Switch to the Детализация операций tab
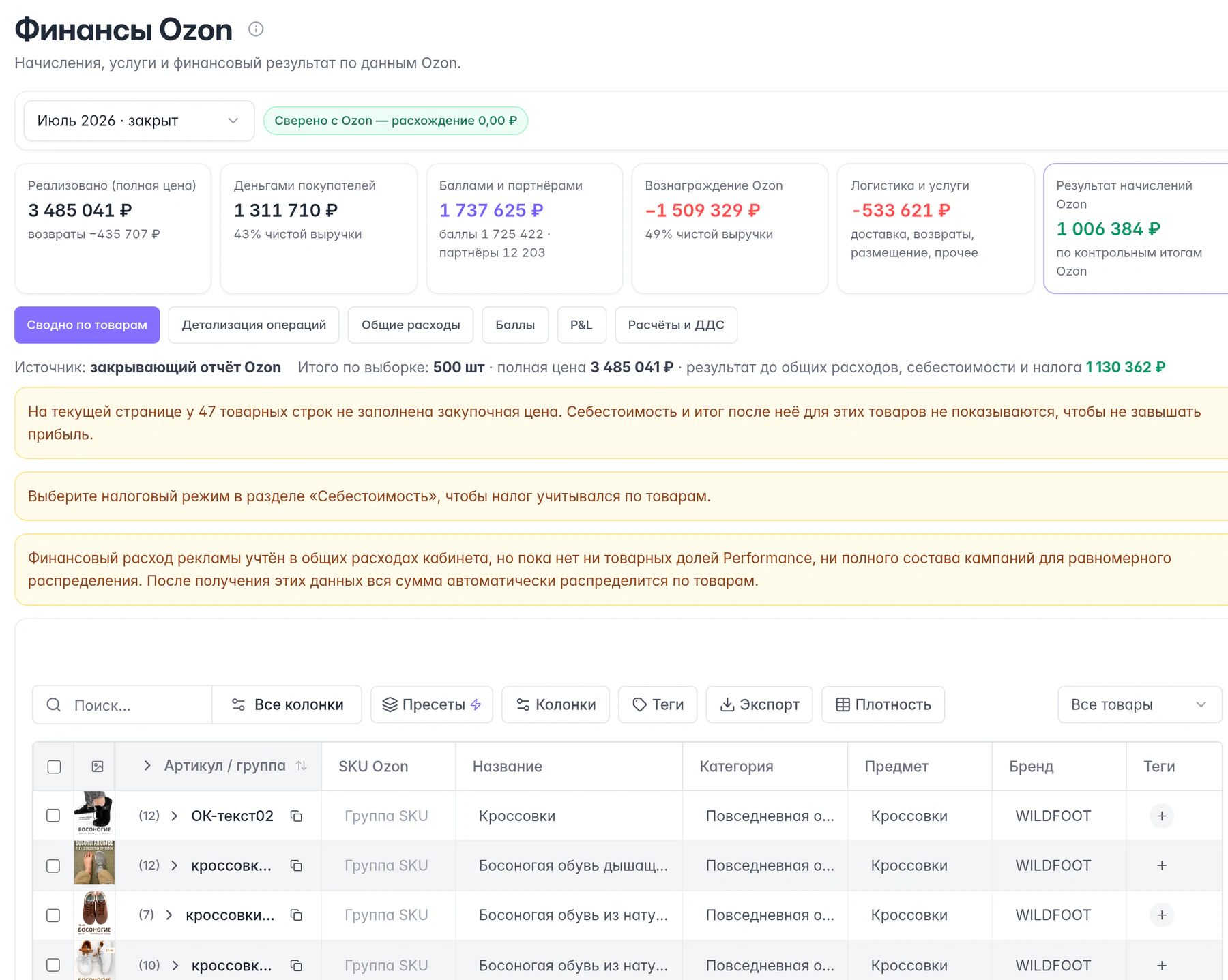This screenshot has width=1228, height=980. pos(254,325)
